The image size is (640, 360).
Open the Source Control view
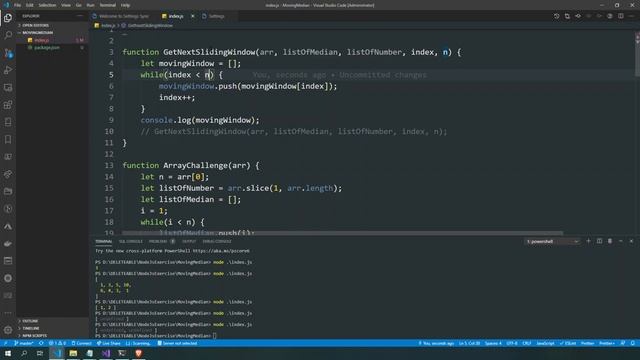point(8,53)
